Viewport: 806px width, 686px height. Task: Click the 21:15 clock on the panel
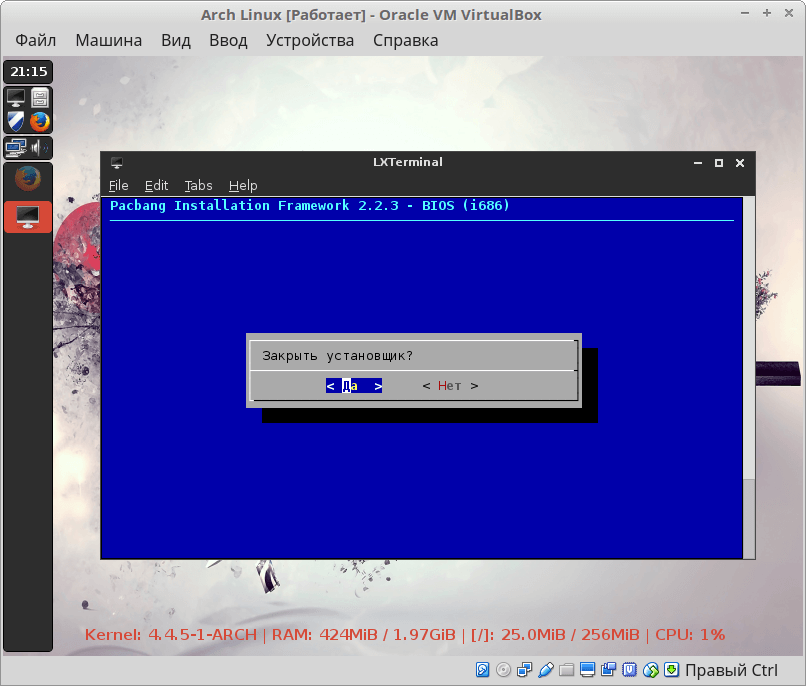(x=29, y=72)
